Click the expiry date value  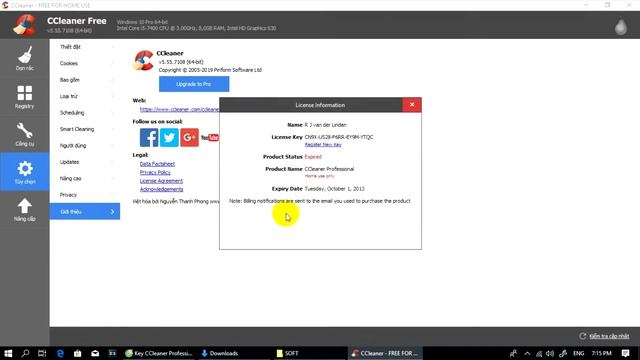coord(334,189)
